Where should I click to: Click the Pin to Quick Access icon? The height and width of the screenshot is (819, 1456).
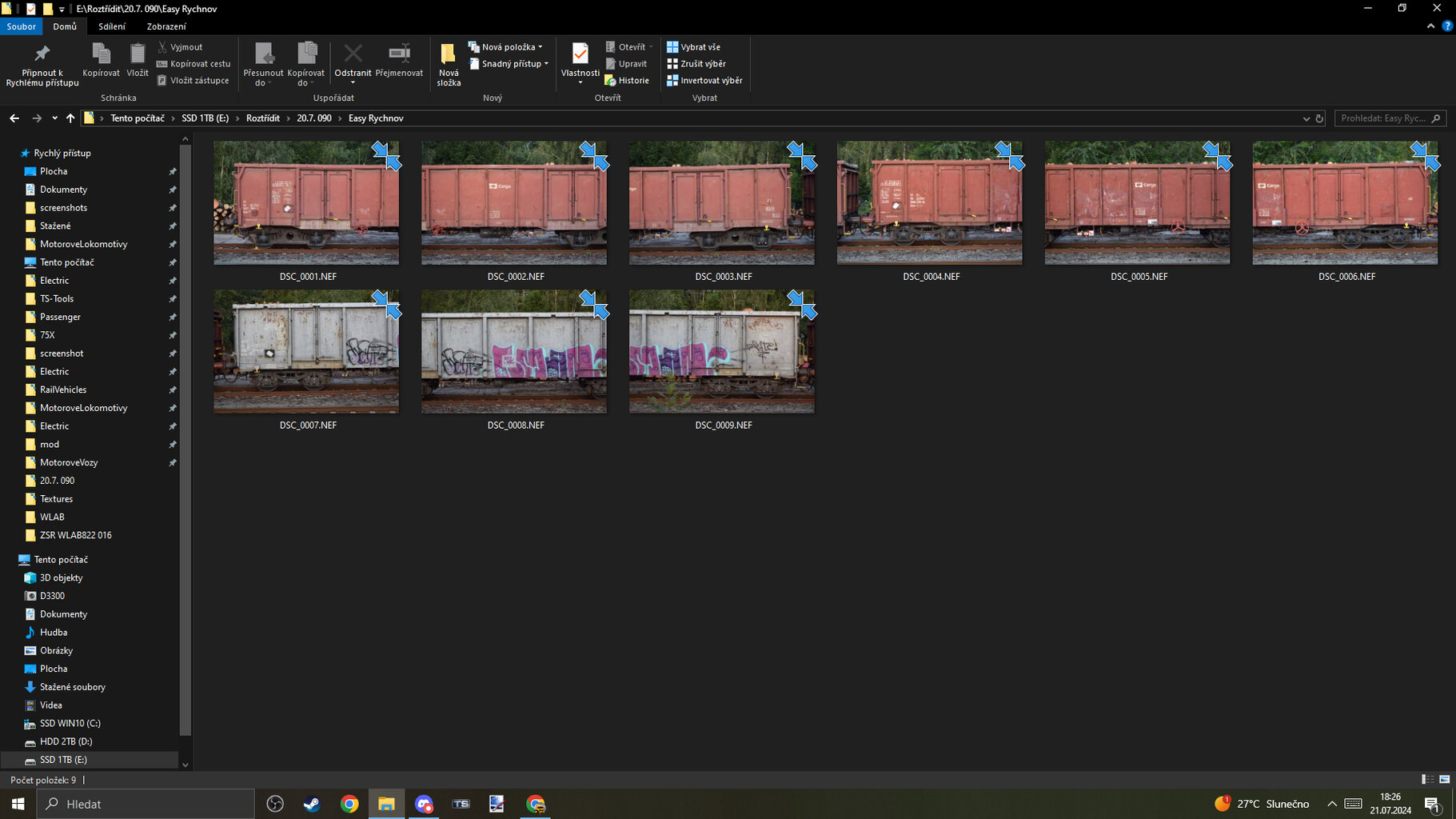[42, 54]
